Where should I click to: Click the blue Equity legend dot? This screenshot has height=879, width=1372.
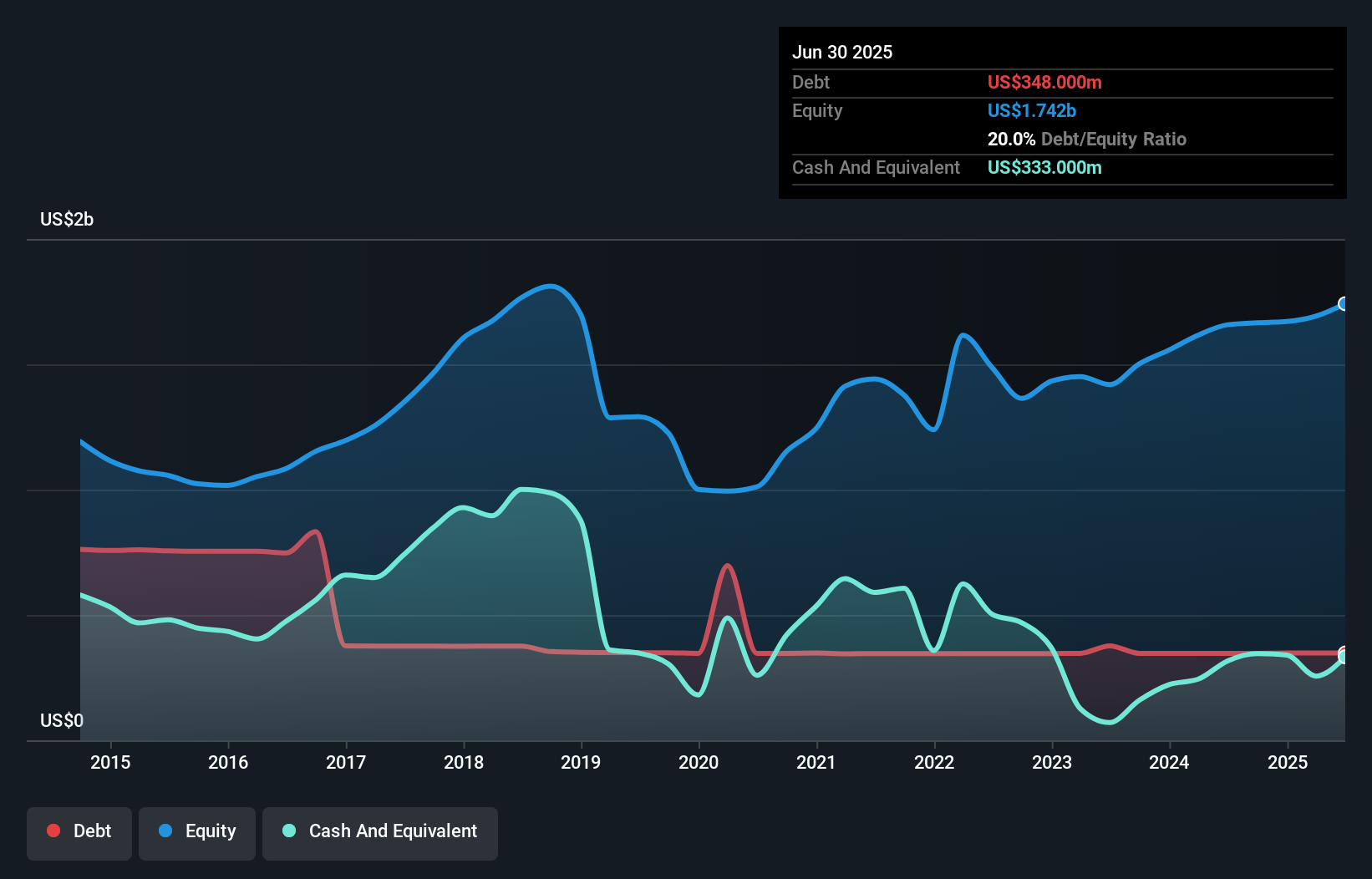pos(165,831)
